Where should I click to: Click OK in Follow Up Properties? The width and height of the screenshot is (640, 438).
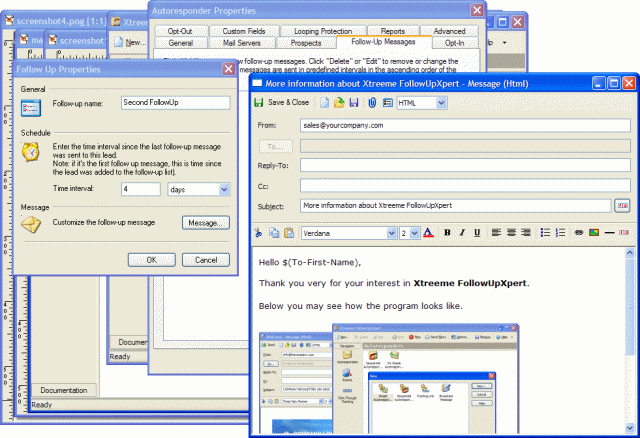(151, 260)
